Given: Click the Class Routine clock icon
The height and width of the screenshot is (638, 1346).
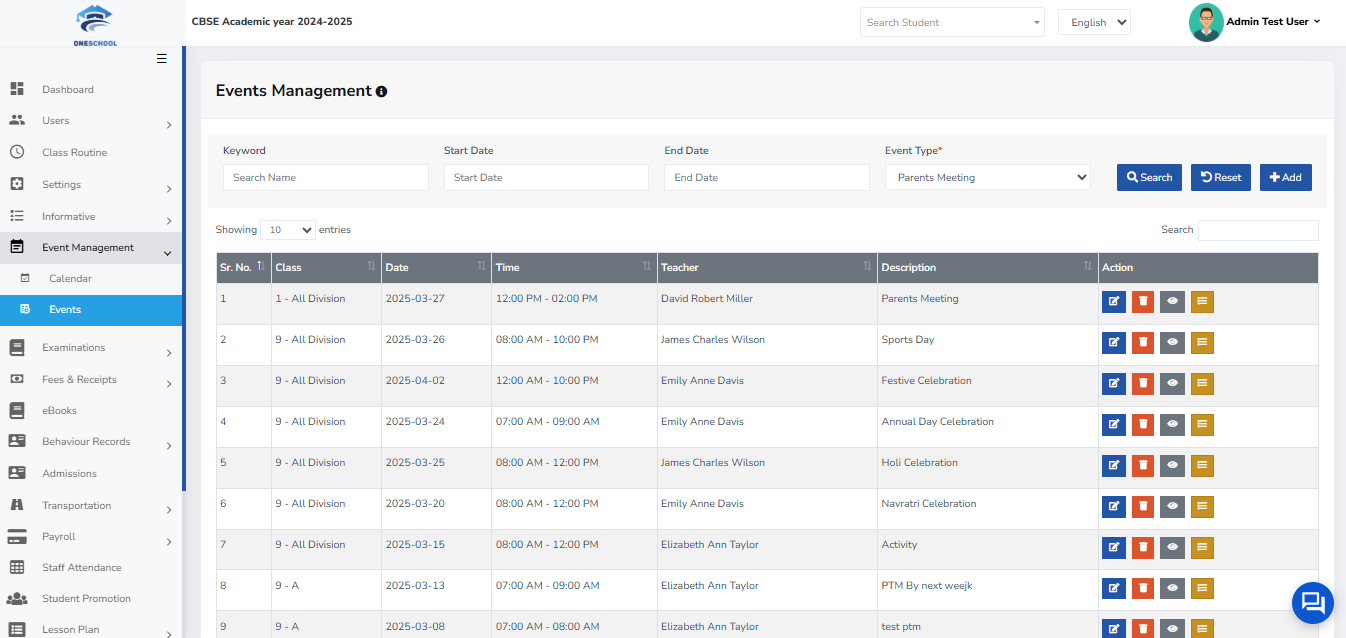Looking at the screenshot, I should pyautogui.click(x=17, y=152).
